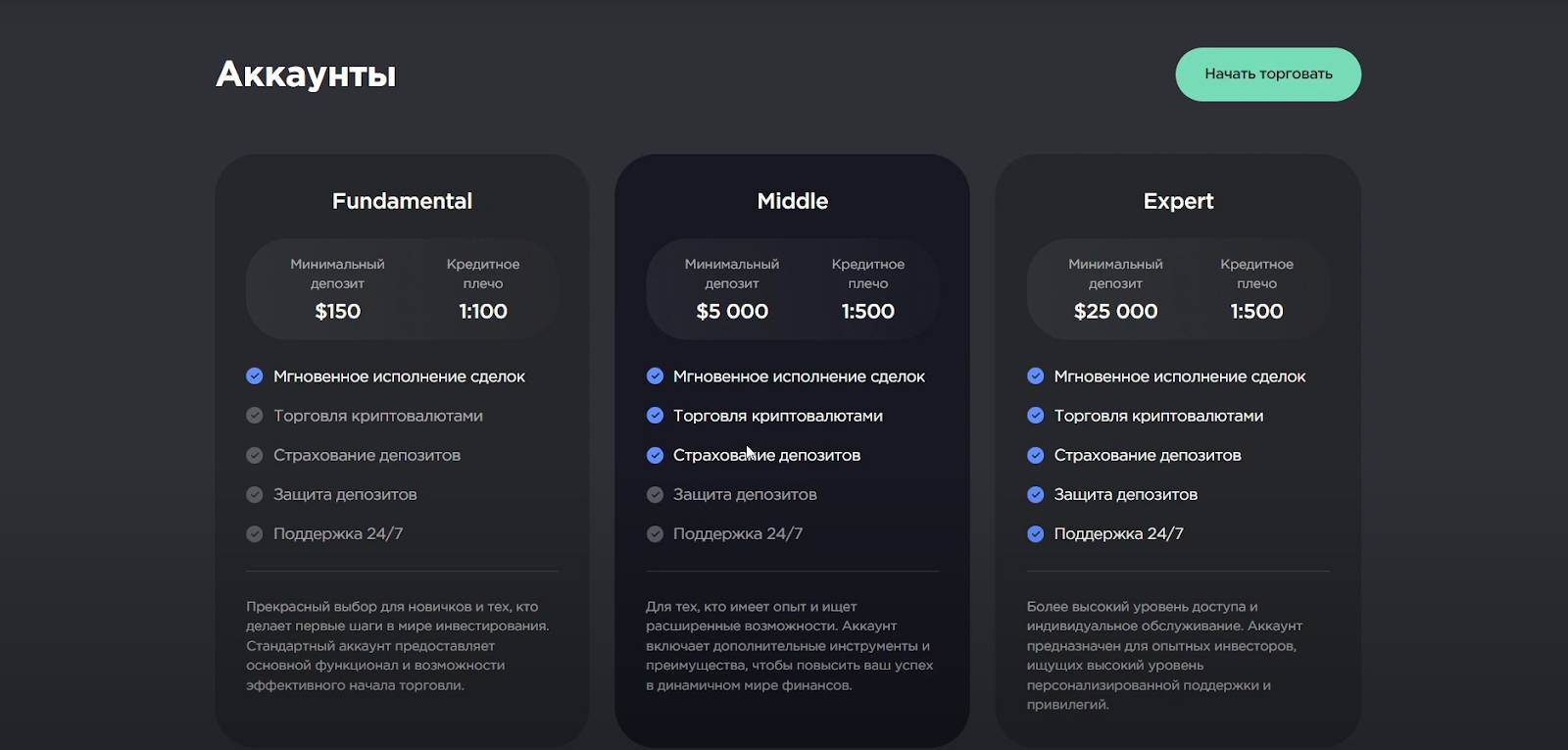The width and height of the screenshot is (1568, 750).
Task: Select the Expert account title
Action: (1178, 201)
